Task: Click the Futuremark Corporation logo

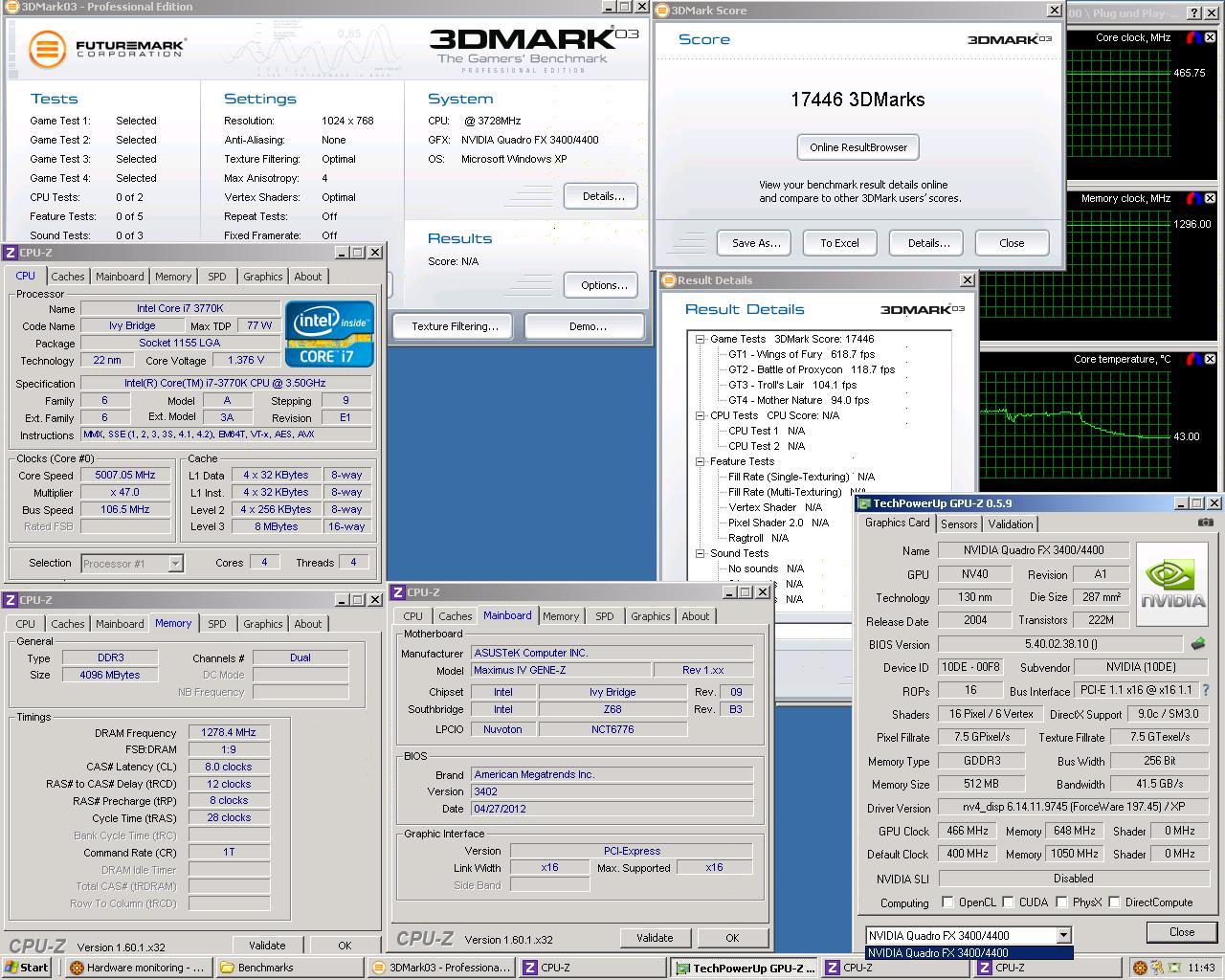Action: [x=107, y=49]
